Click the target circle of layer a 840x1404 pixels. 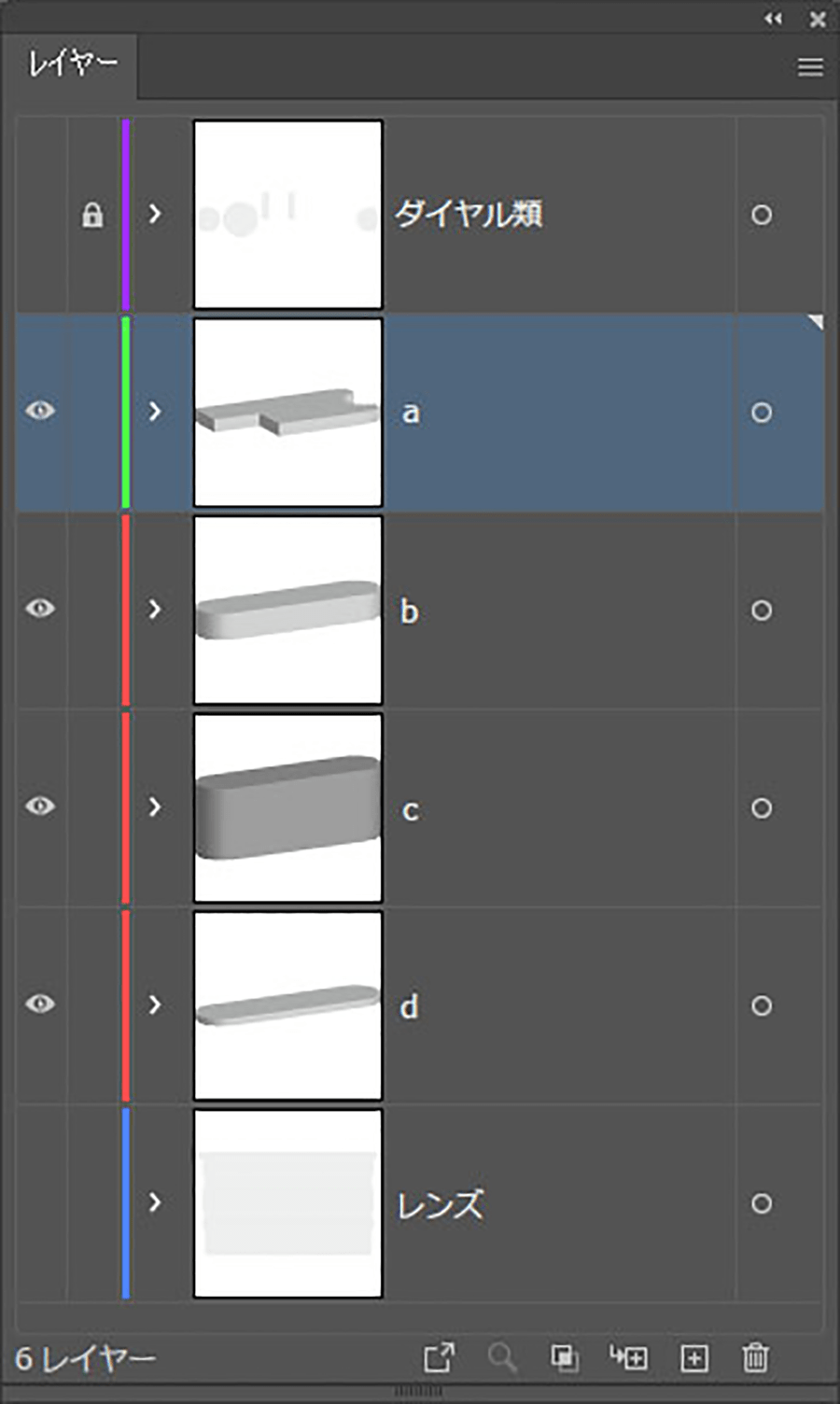point(762,413)
